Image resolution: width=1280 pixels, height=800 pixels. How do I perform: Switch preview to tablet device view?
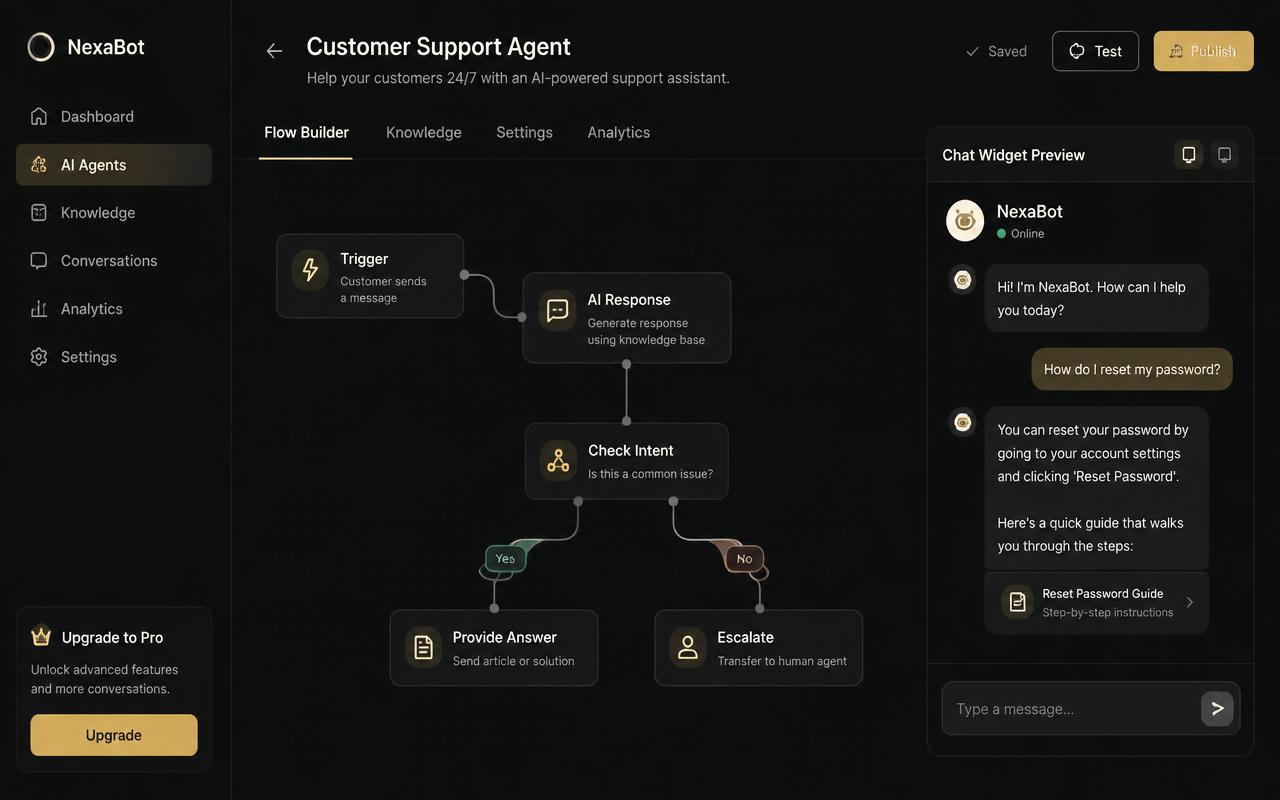click(1224, 155)
